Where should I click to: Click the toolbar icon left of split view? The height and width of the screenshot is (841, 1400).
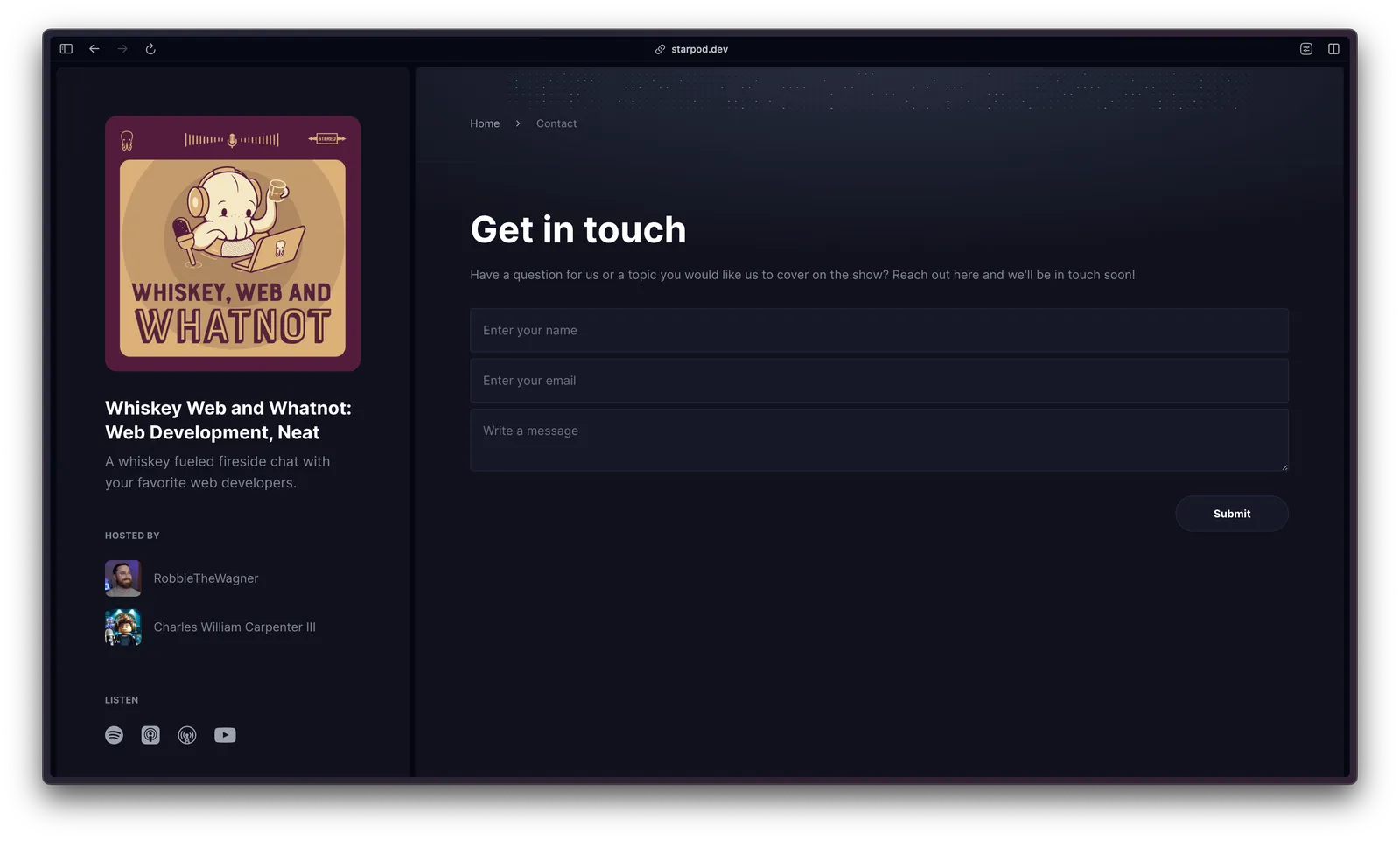point(1305,49)
